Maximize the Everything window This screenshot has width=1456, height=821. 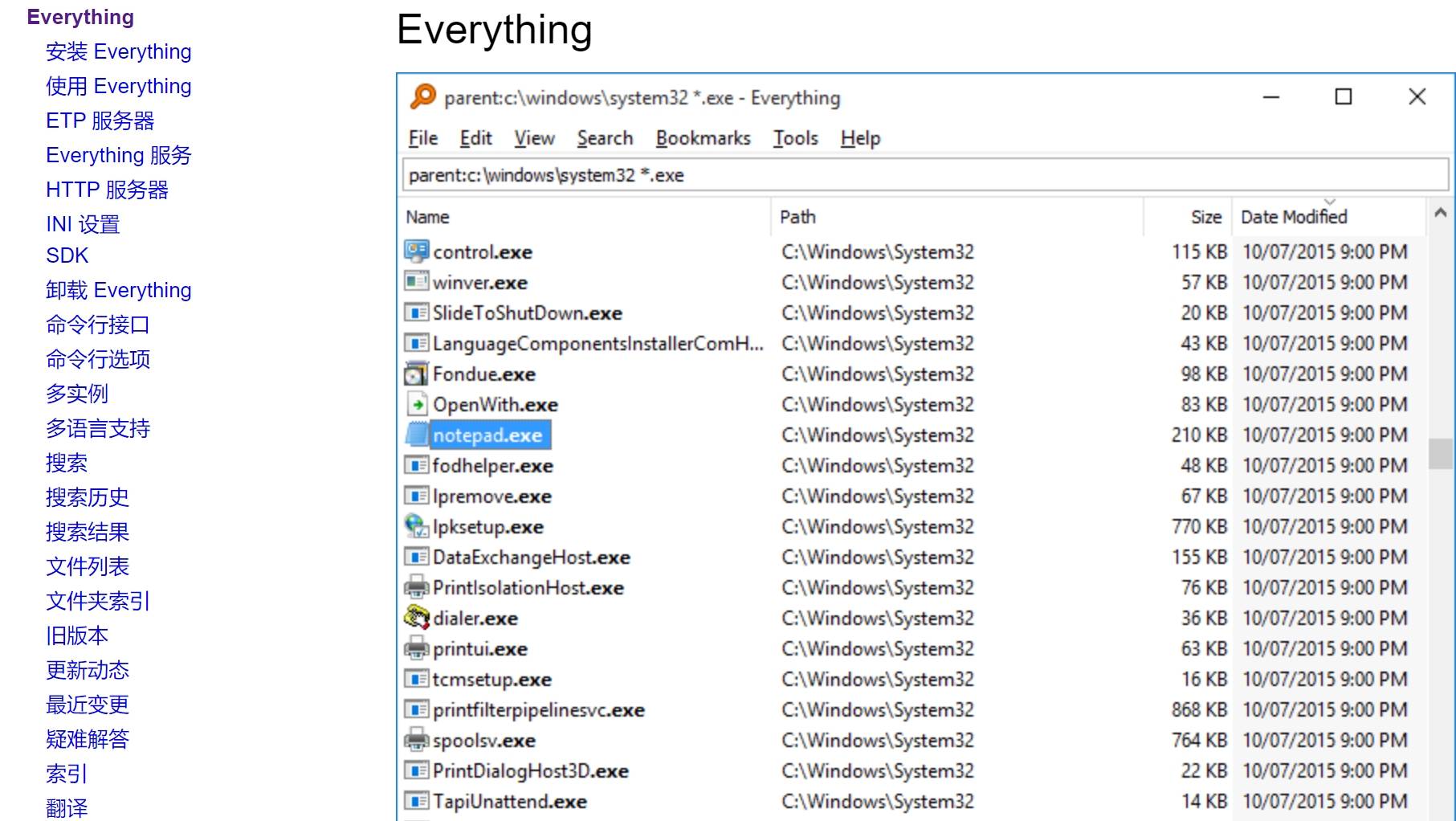coord(1343,97)
